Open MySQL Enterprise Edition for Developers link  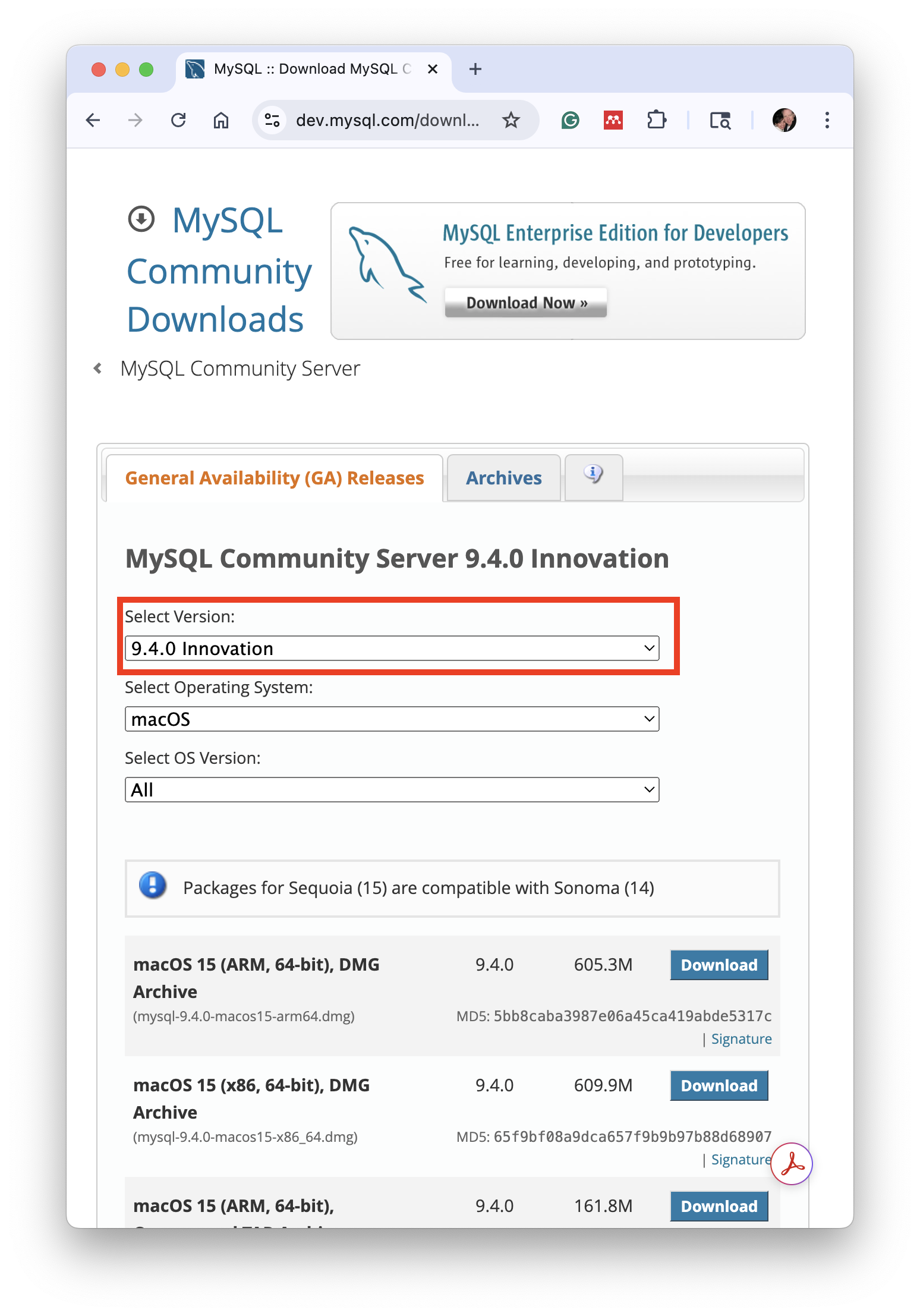click(616, 233)
